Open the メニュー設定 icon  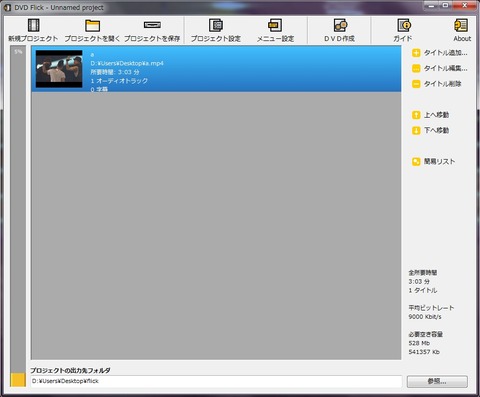click(x=275, y=25)
